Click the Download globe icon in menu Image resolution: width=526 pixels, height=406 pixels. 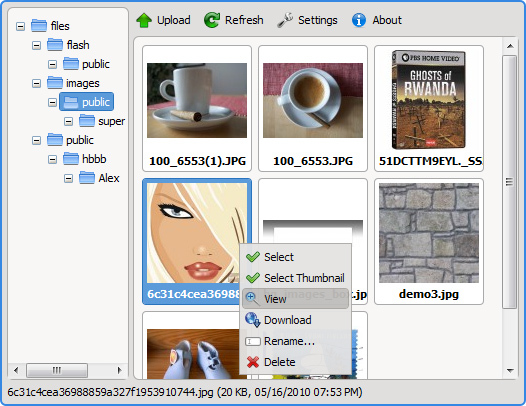[252, 320]
